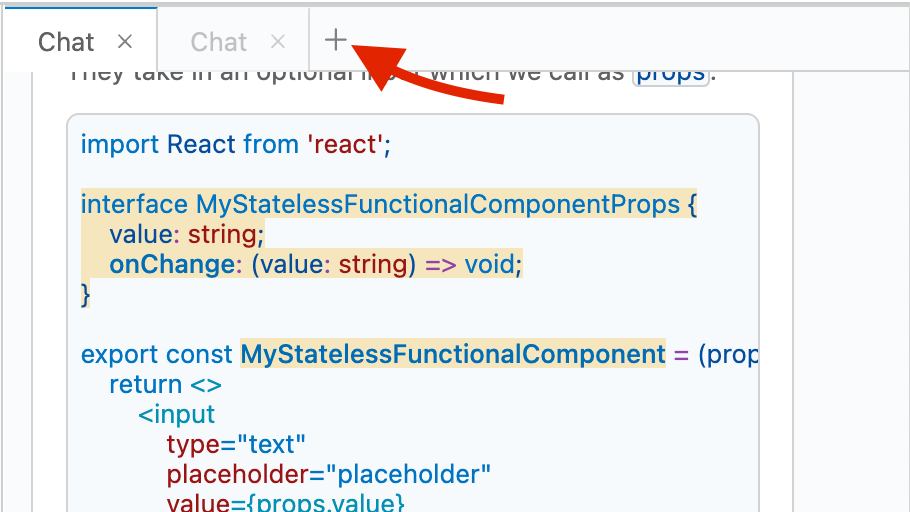Click the value: string; property line
The height and width of the screenshot is (512, 910).
187,235
